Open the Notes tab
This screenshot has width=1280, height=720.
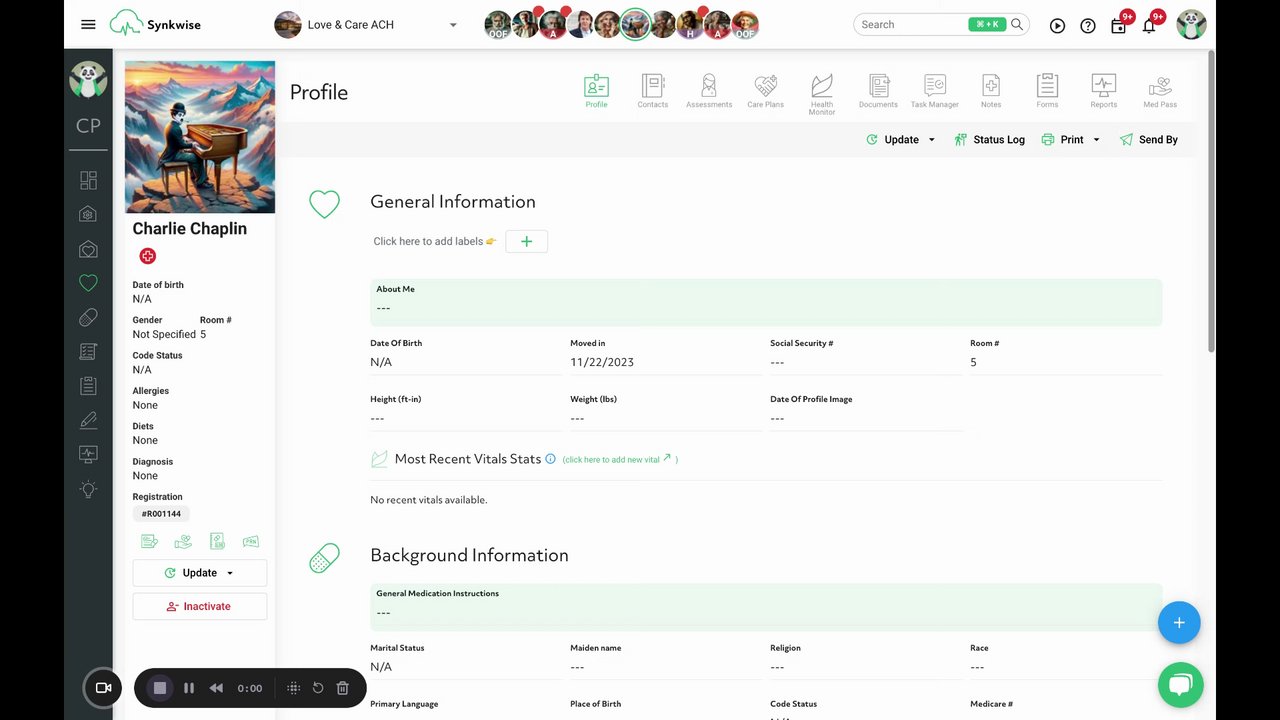point(991,91)
